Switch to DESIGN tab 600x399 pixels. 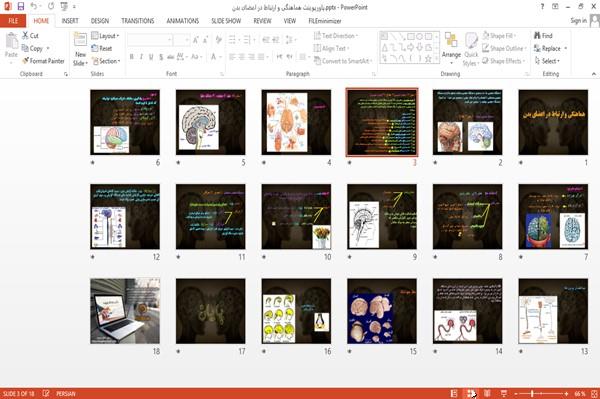click(100, 21)
